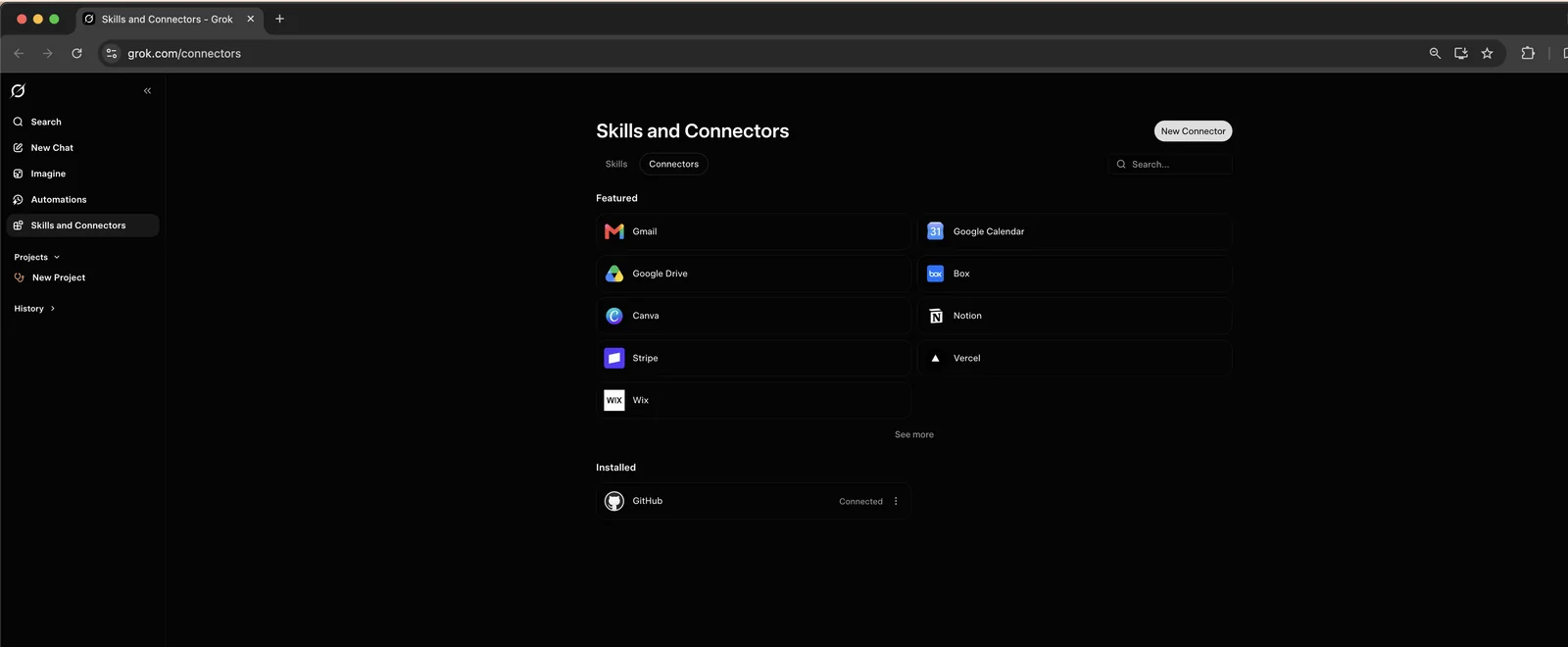Focus the connectors Search field
The height and width of the screenshot is (647, 1568).
point(1170,165)
